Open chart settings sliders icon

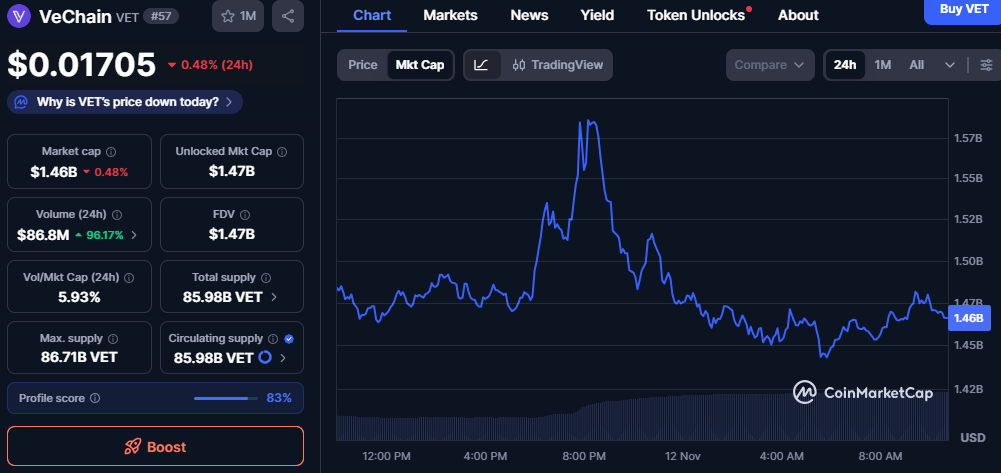[x=986, y=65]
